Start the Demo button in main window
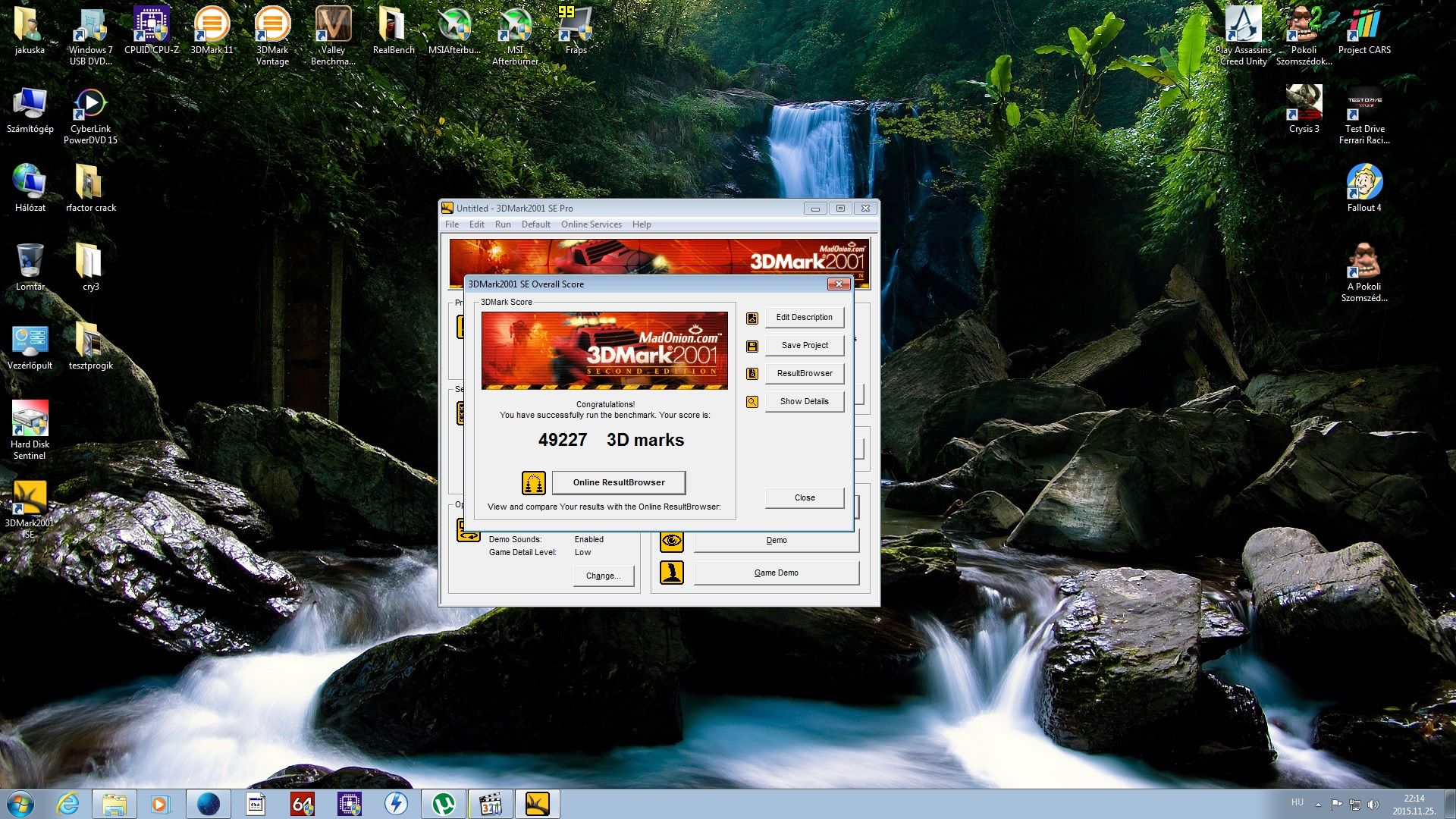1456x819 pixels. [777, 541]
